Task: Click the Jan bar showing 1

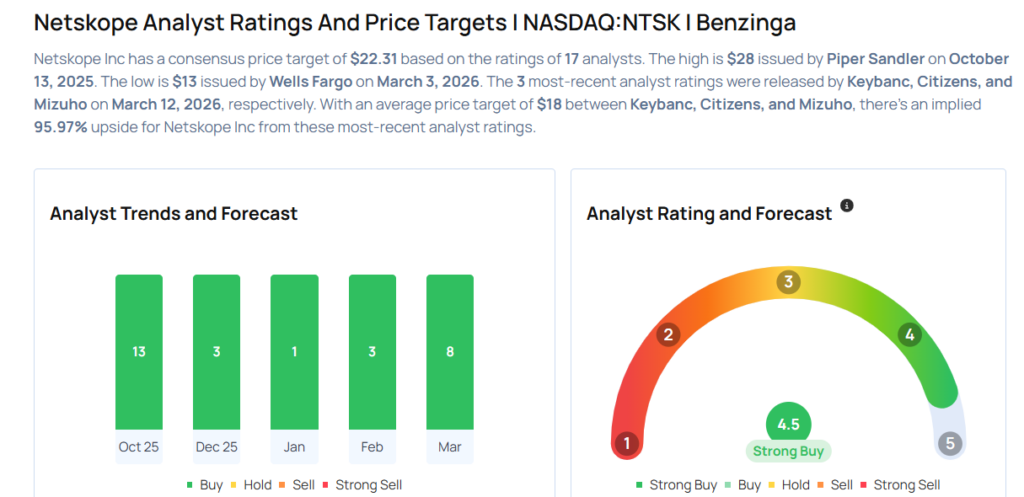Action: pyautogui.click(x=294, y=352)
